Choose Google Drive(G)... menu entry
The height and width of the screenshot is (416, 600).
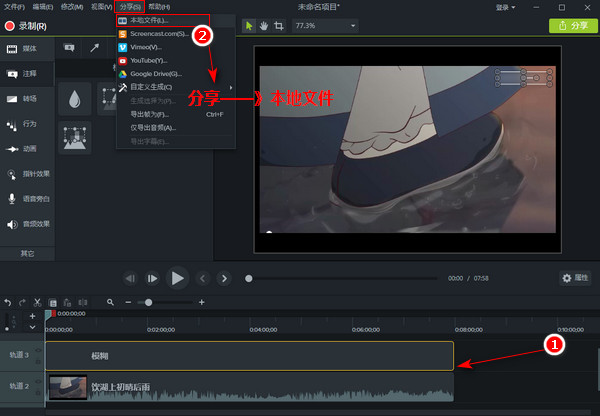pos(176,74)
